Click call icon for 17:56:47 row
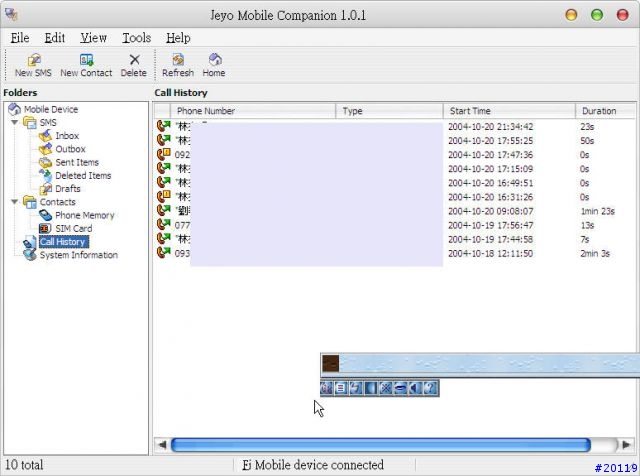The height and width of the screenshot is (476, 640). pyautogui.click(x=164, y=225)
